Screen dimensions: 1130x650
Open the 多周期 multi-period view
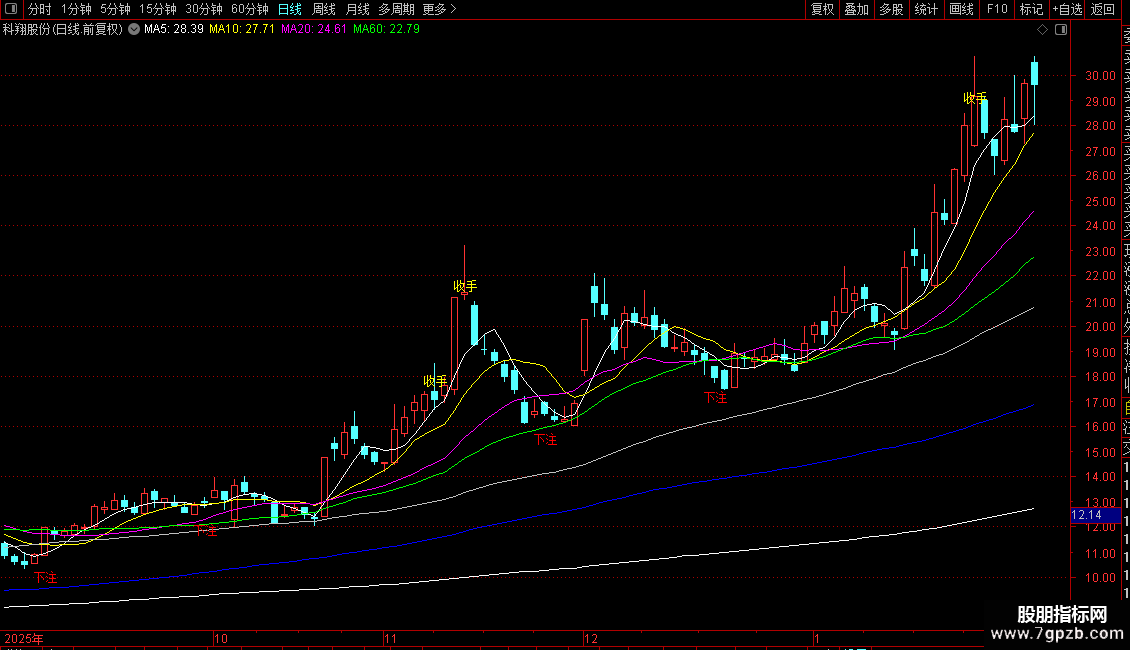pyautogui.click(x=396, y=9)
